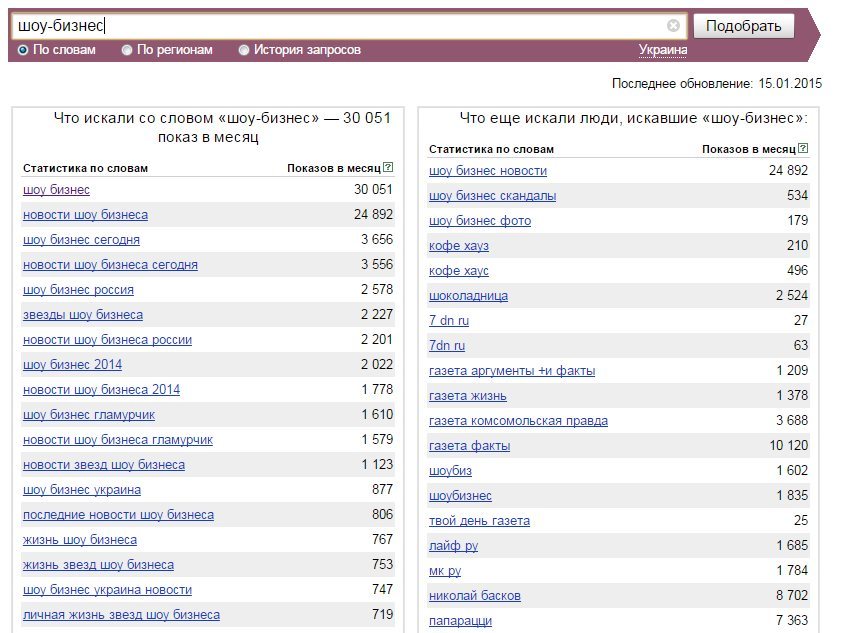
Task: Open help icon beside left 'Показов в месяц'
Action: pos(388,167)
